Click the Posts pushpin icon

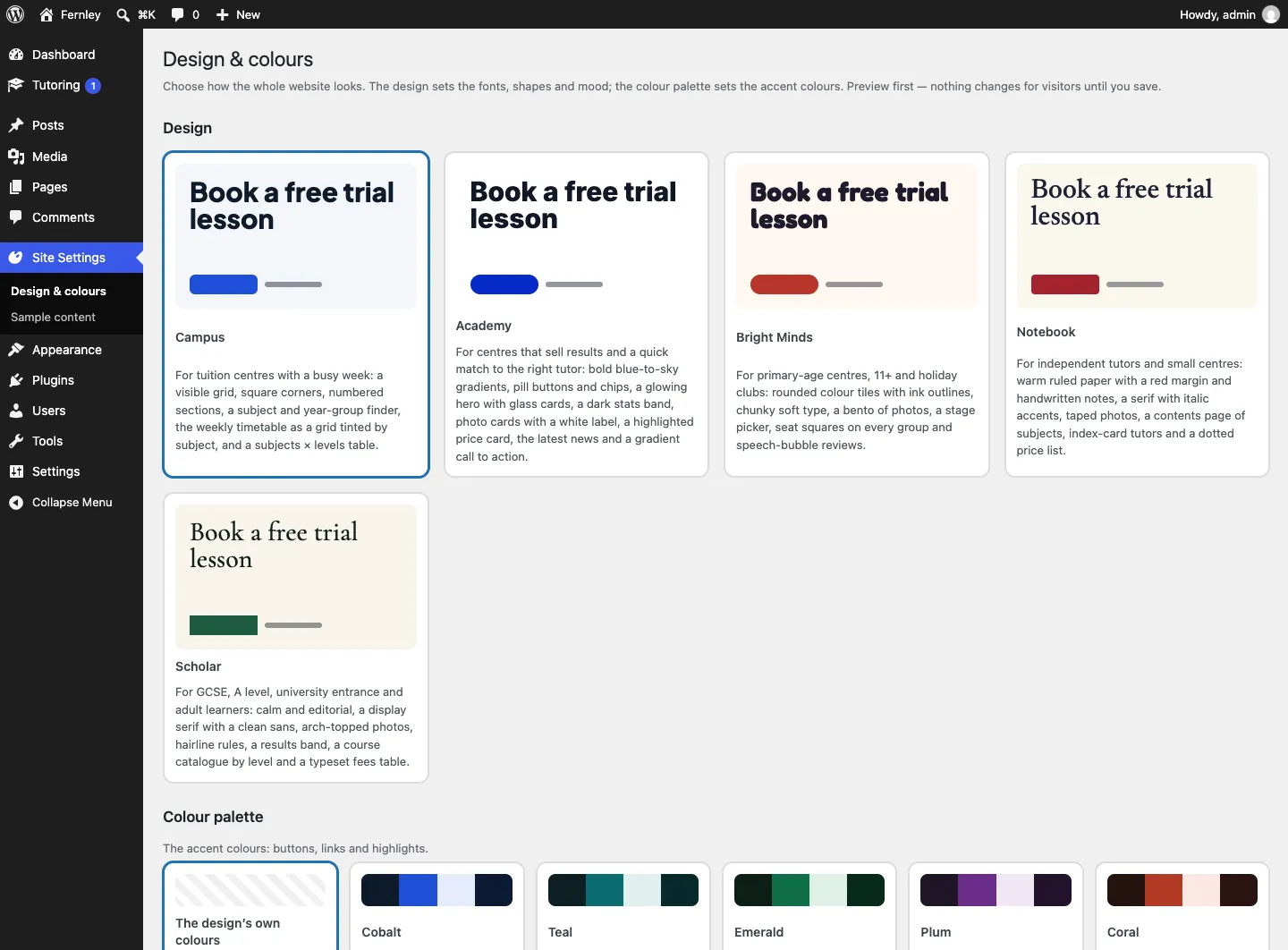pos(16,125)
